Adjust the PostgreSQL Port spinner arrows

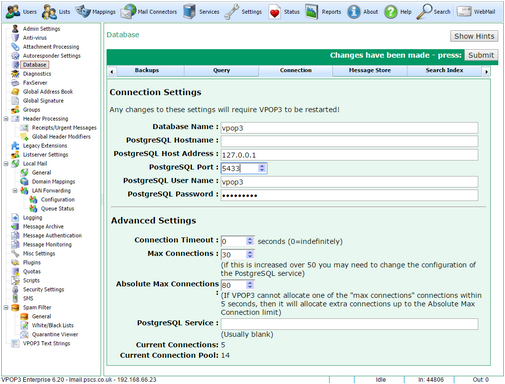pyautogui.click(x=262, y=168)
